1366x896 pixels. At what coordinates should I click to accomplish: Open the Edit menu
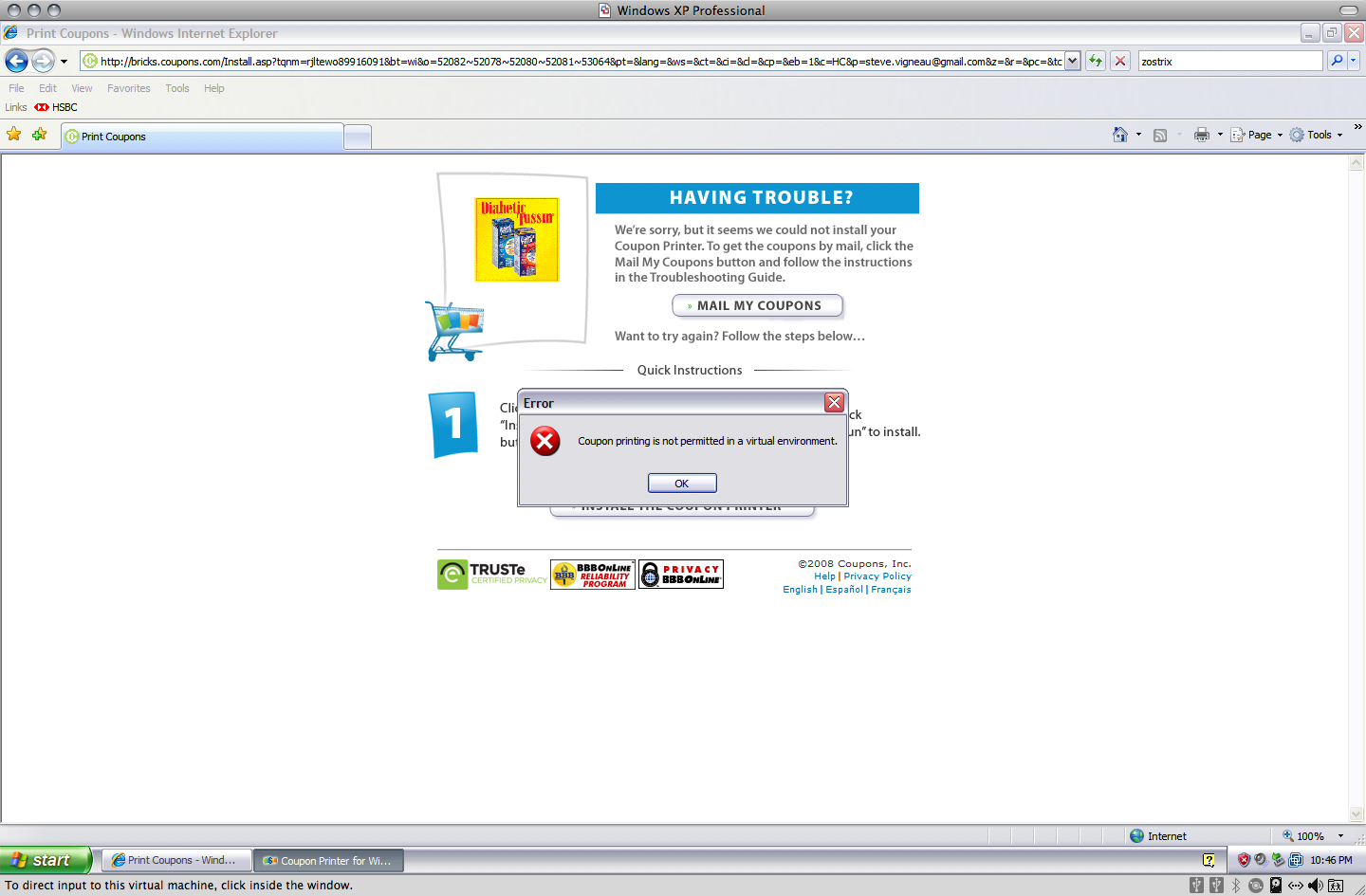pyautogui.click(x=47, y=88)
